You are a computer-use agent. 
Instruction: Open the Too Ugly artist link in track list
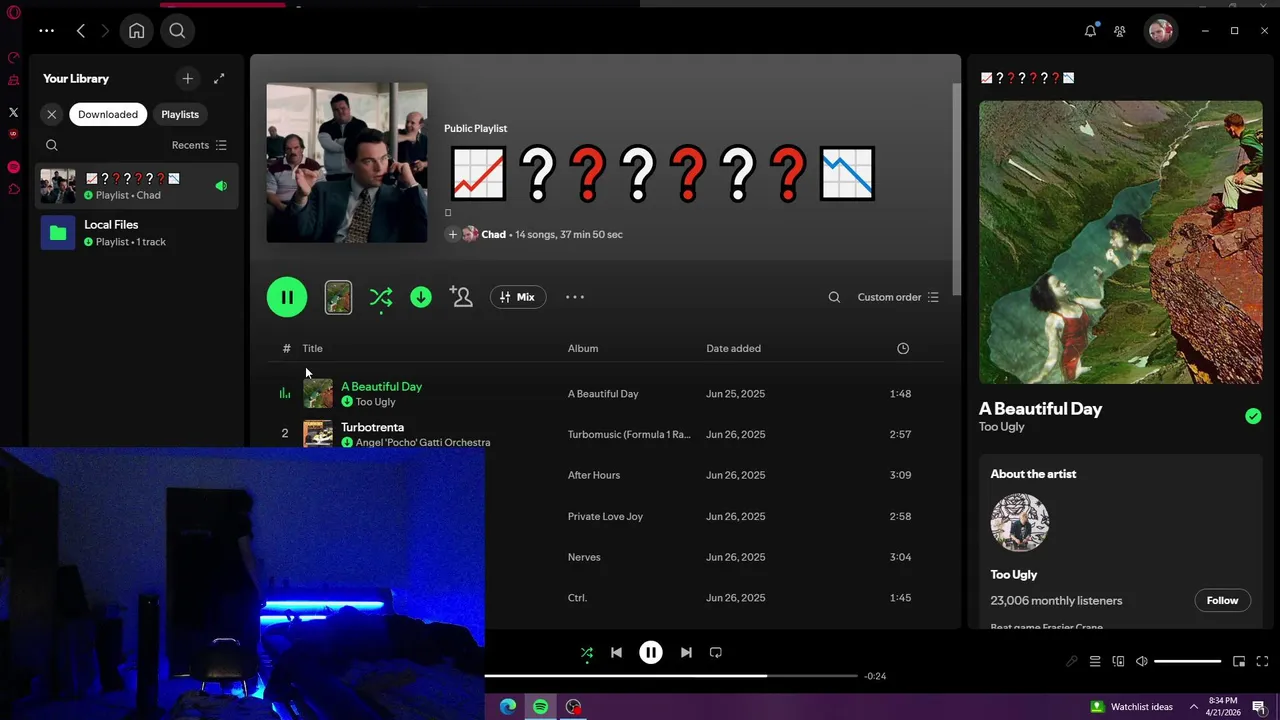click(x=376, y=402)
